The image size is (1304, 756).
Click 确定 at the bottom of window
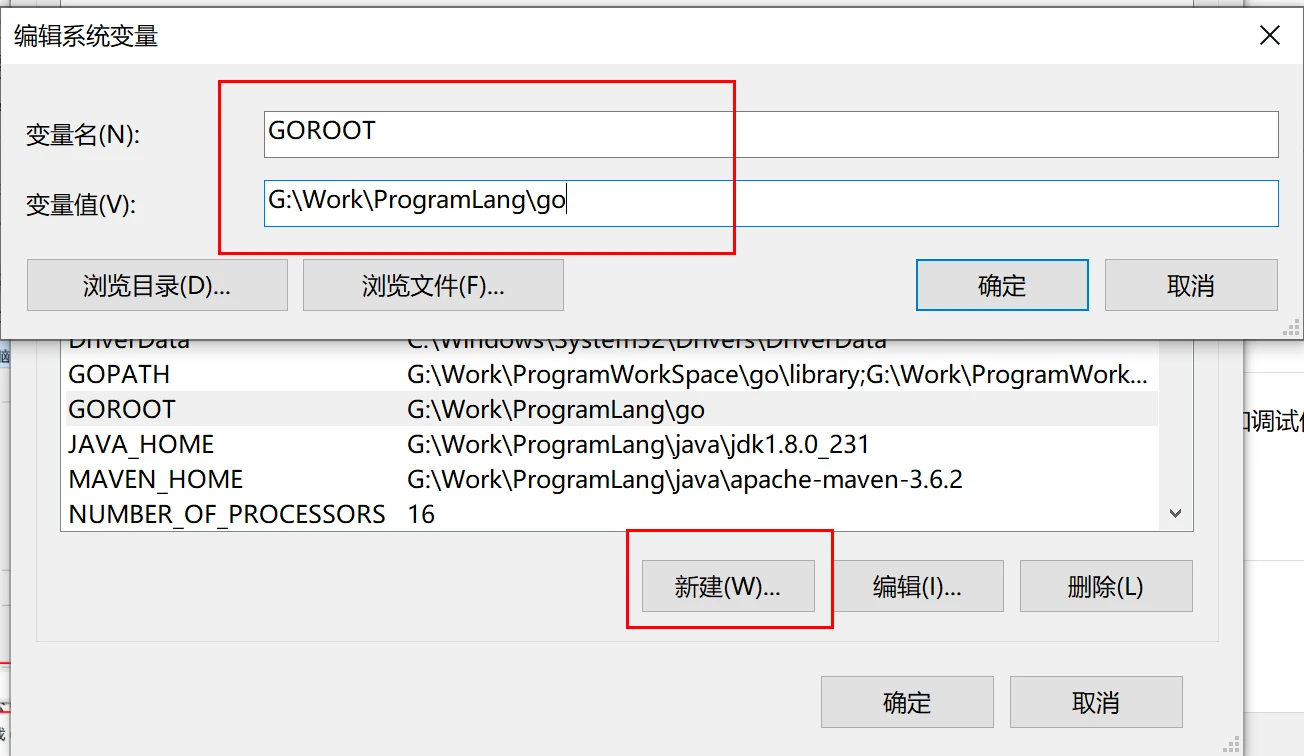coord(906,701)
